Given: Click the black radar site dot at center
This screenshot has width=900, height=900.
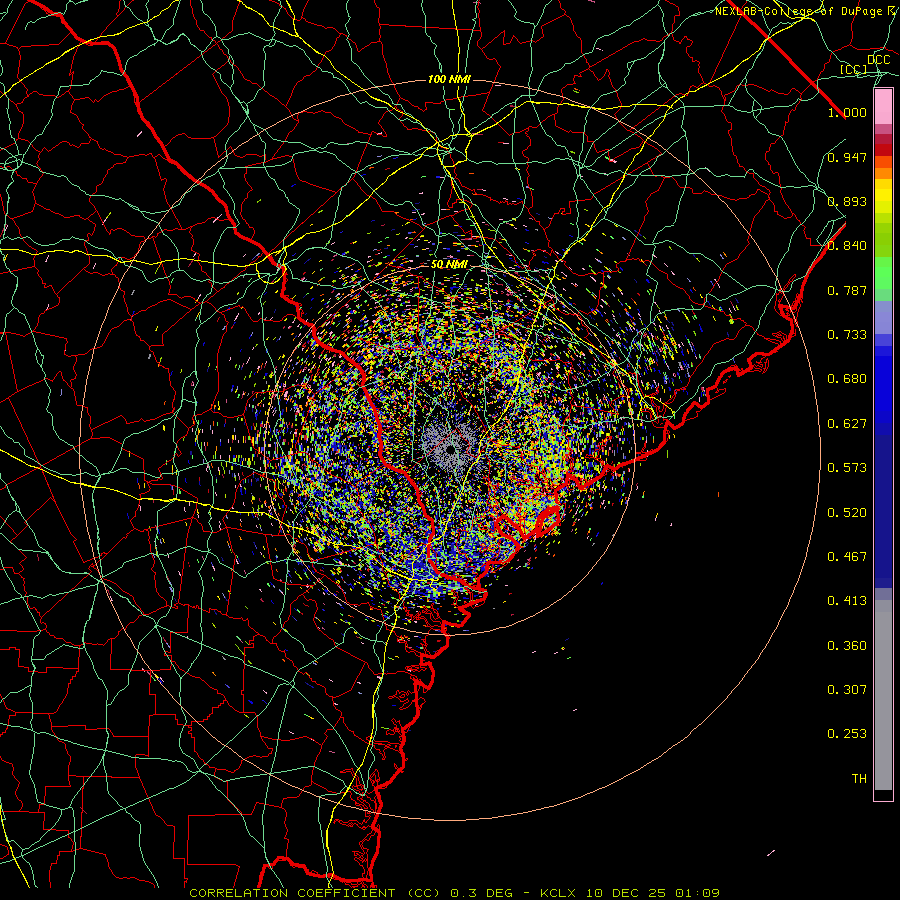Looking at the screenshot, I should click(451, 449).
